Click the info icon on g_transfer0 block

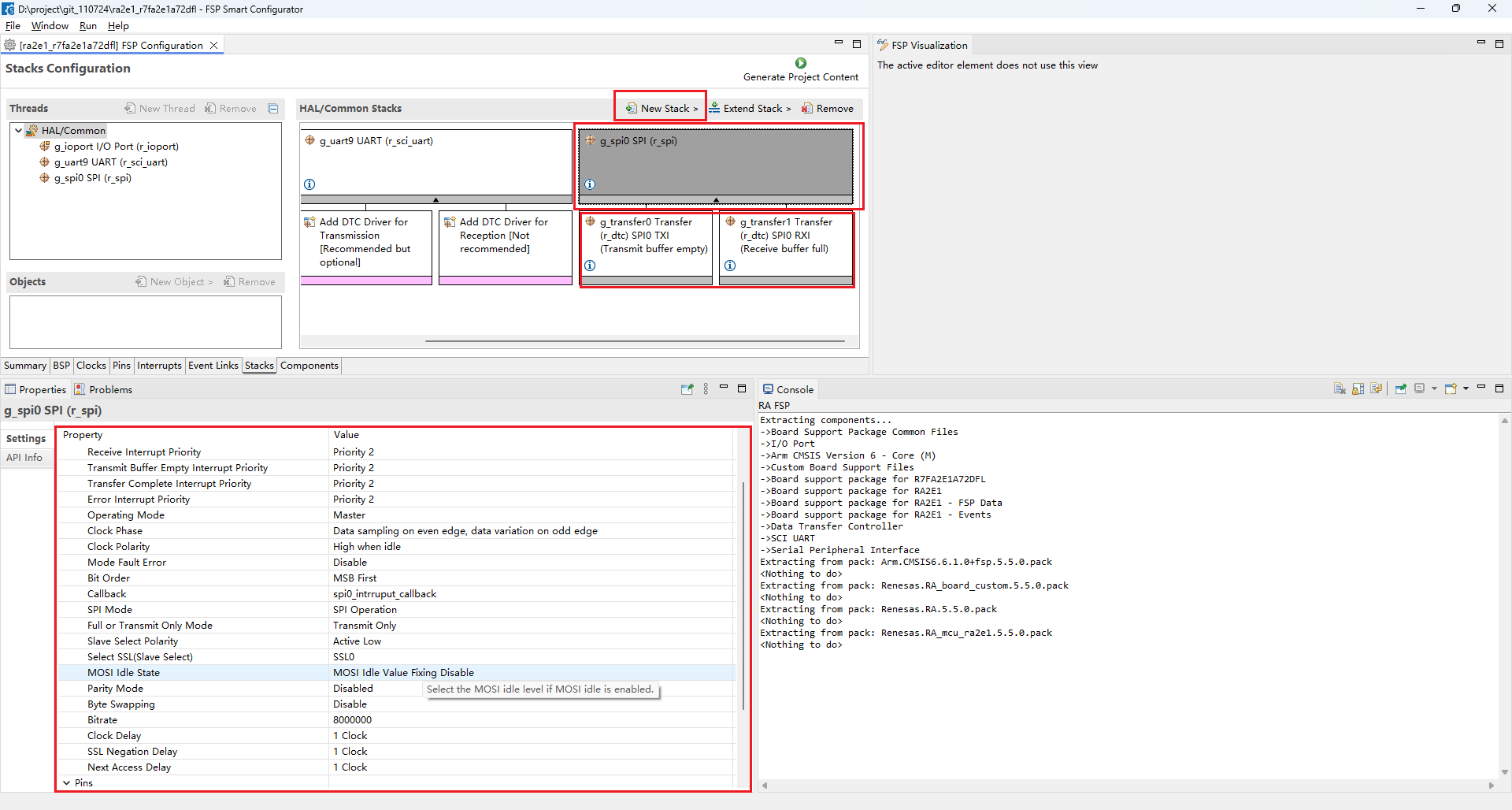point(590,266)
